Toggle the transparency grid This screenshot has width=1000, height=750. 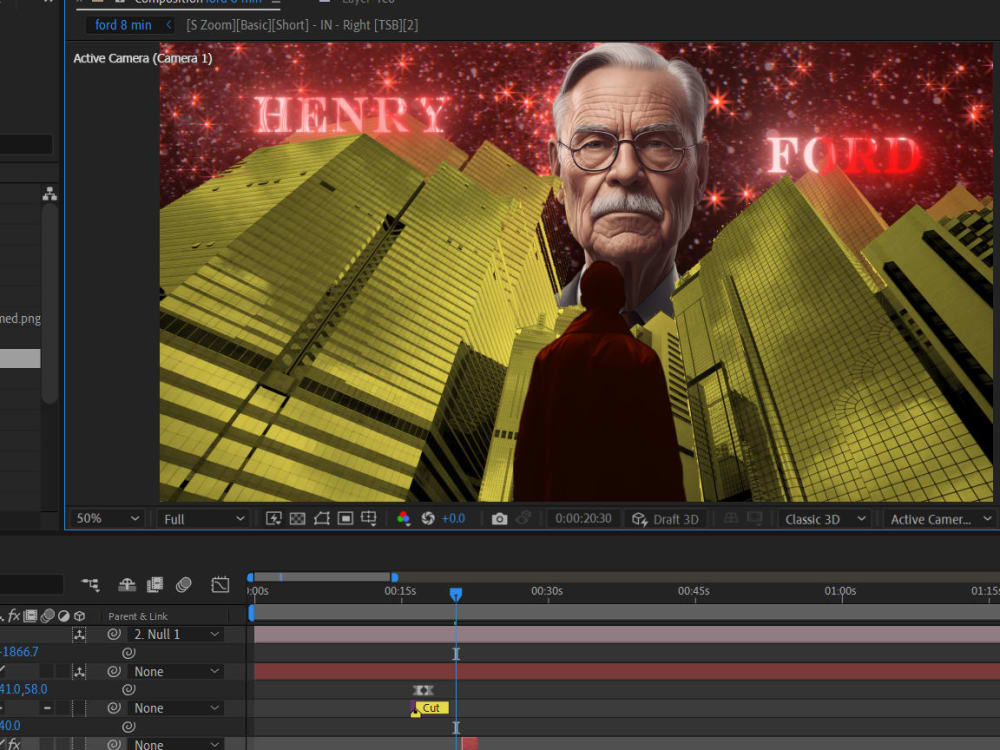(298, 518)
